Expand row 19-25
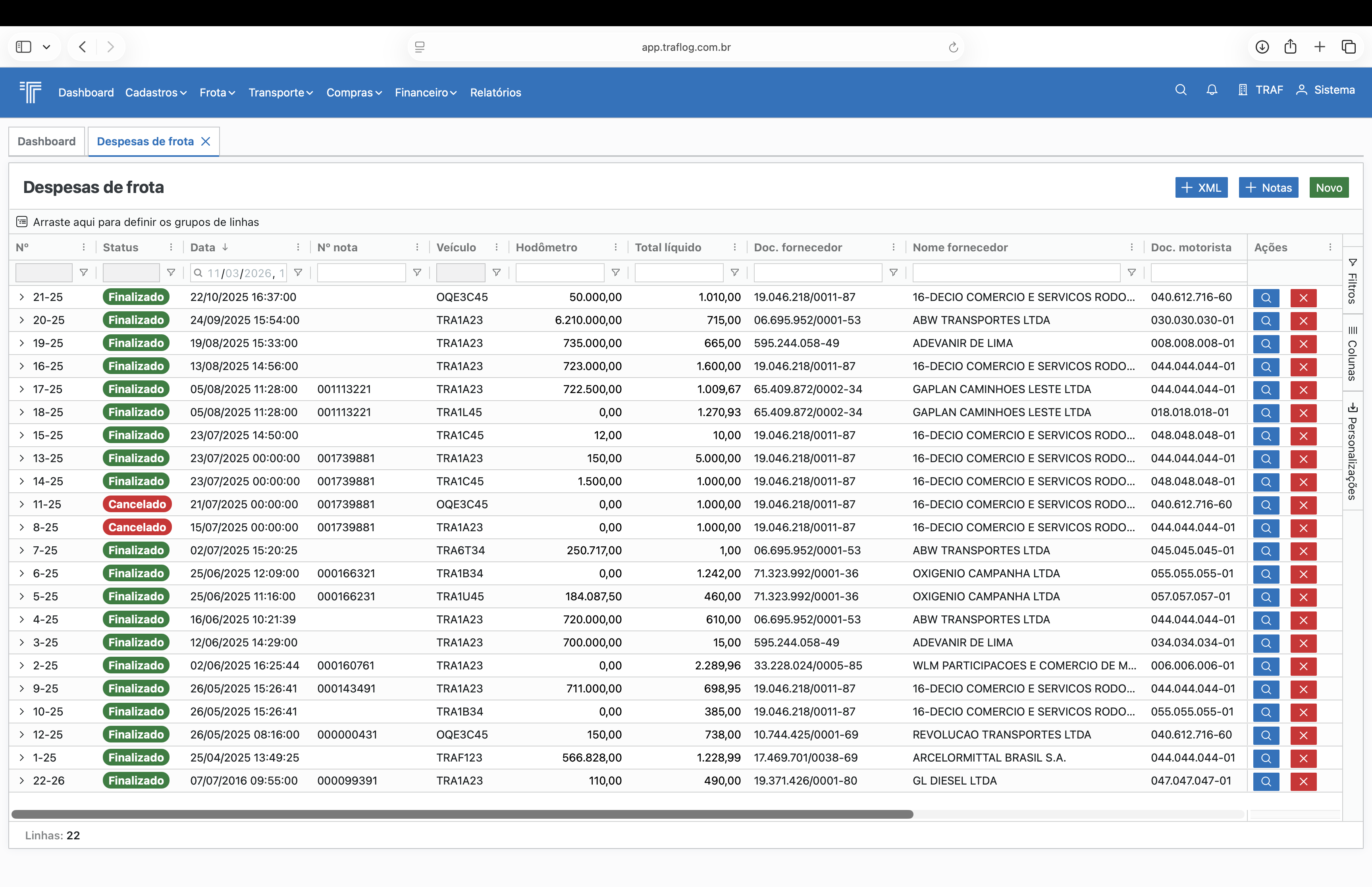The height and width of the screenshot is (887, 1372). tap(22, 343)
